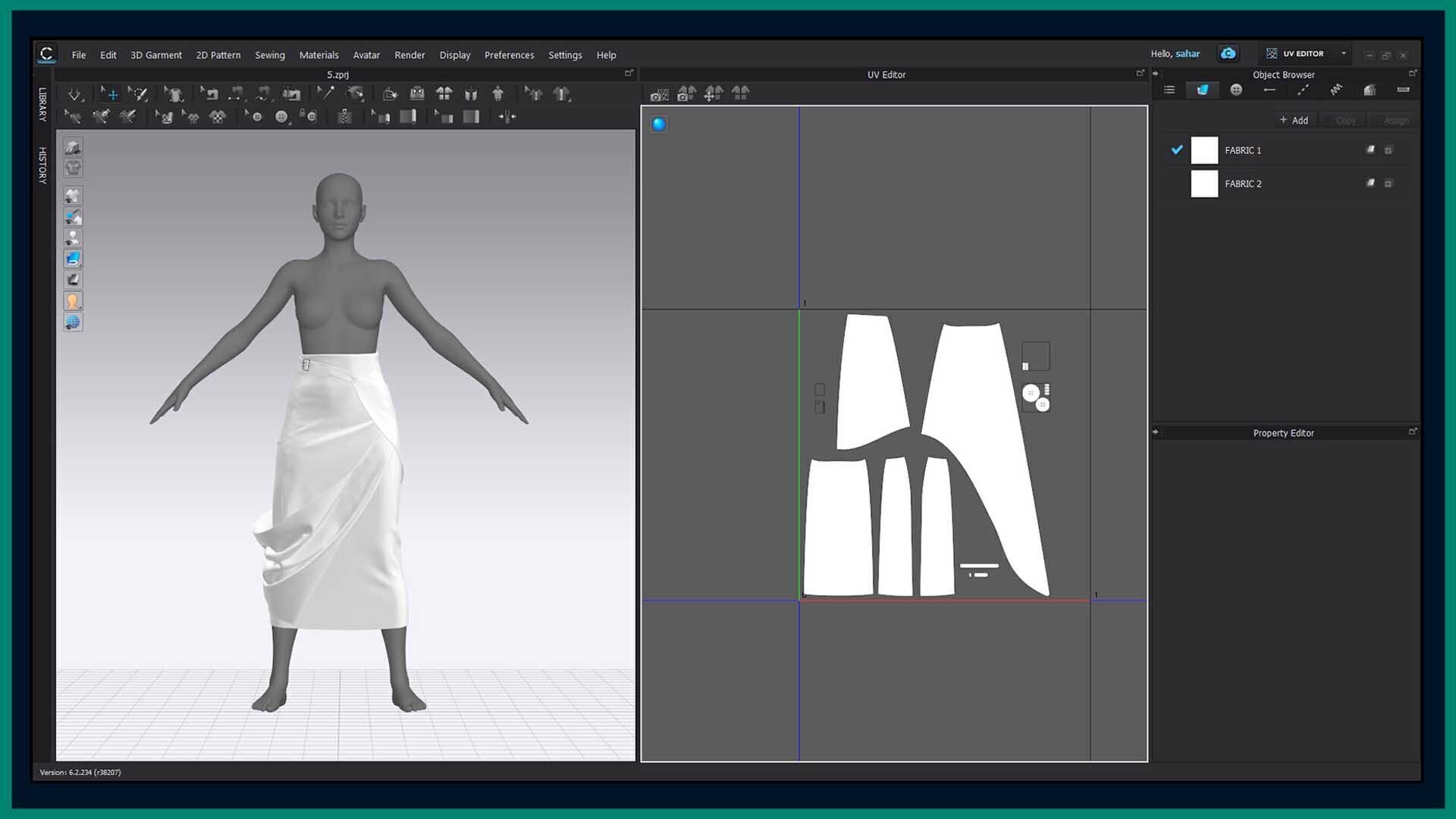This screenshot has height=819, width=1456.
Task: Select the Buttonhole tool with the circle icon
Action: coord(281,117)
